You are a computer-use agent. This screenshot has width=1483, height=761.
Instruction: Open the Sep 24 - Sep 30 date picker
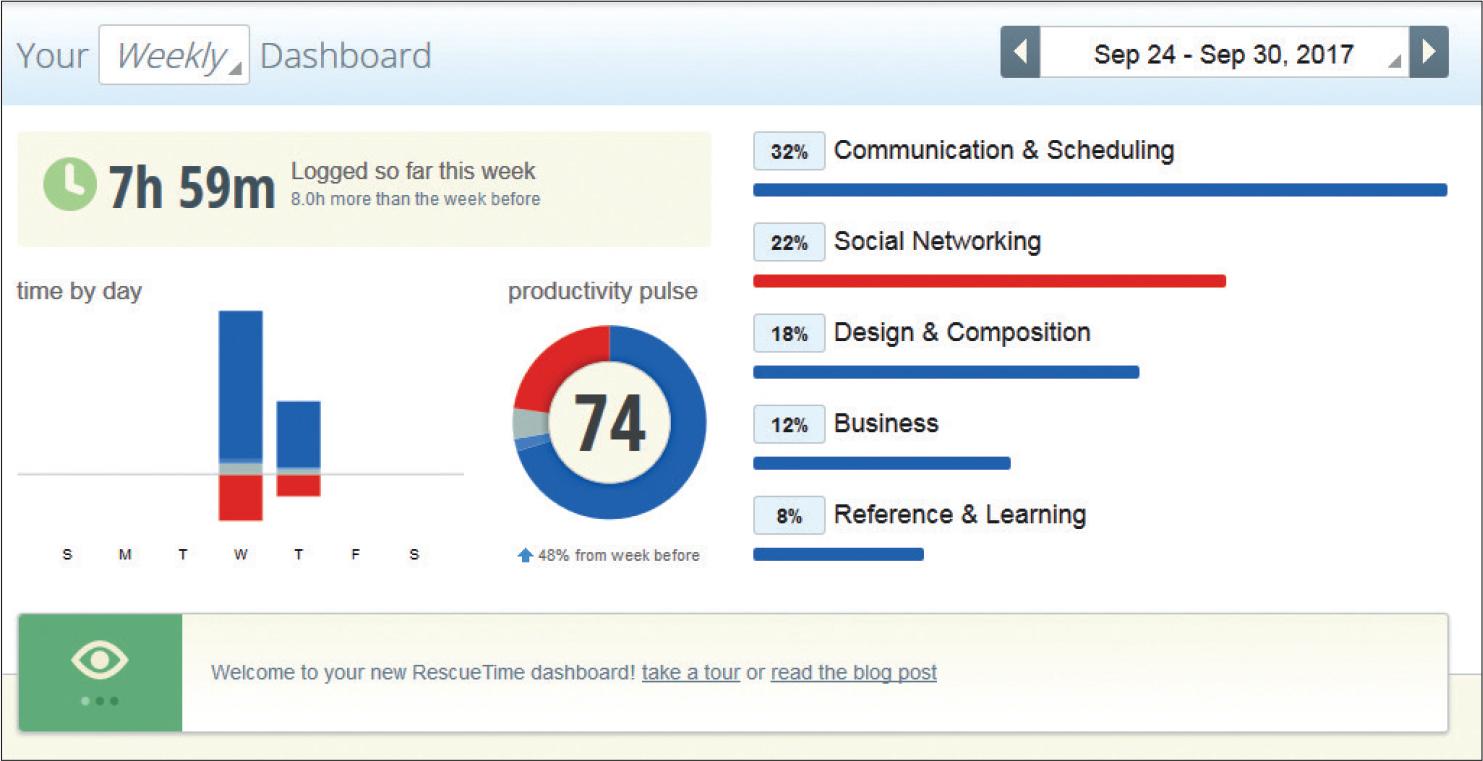pos(1223,53)
